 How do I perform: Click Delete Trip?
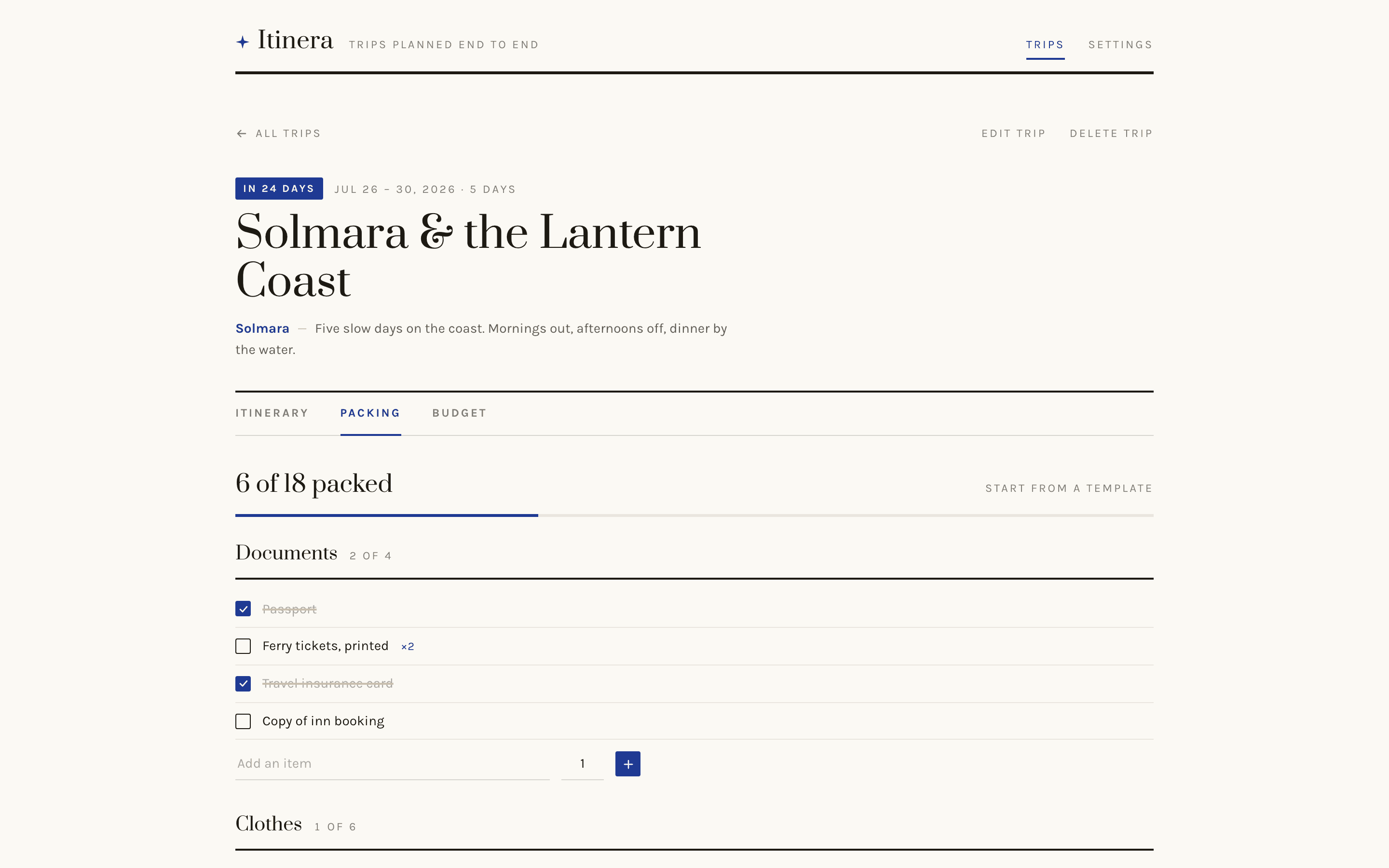tap(1111, 133)
